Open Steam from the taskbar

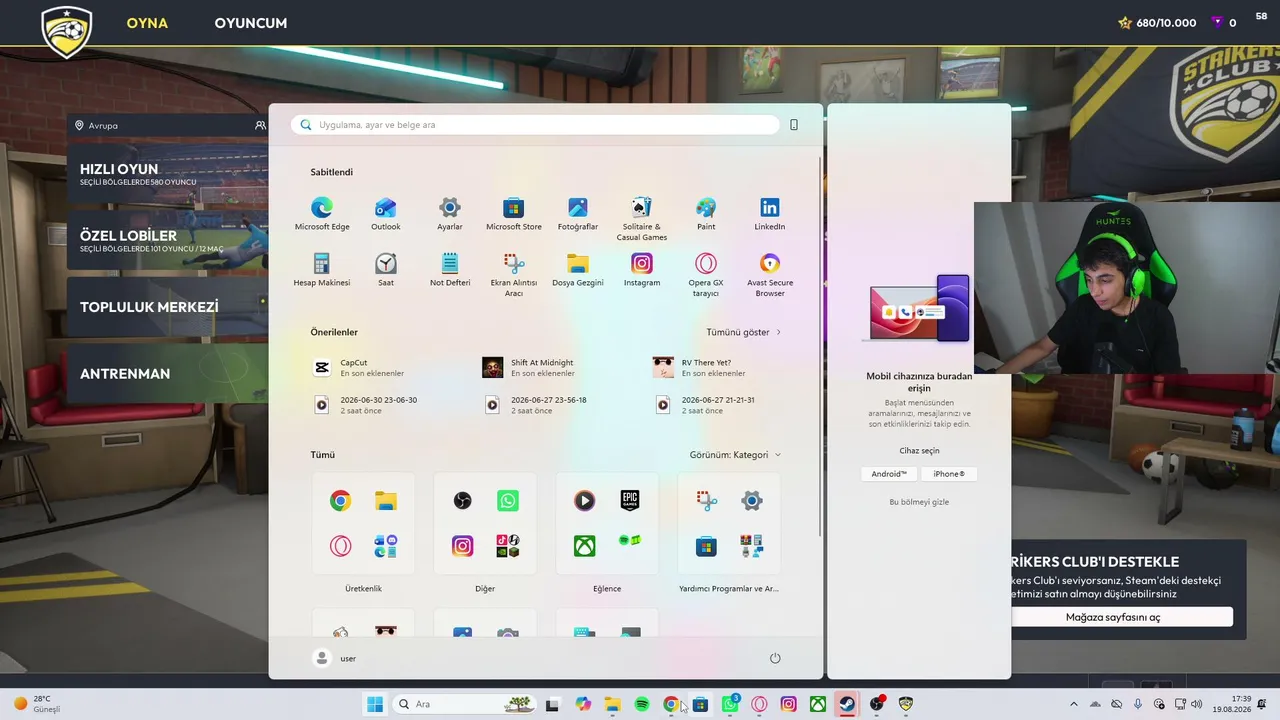(x=847, y=704)
